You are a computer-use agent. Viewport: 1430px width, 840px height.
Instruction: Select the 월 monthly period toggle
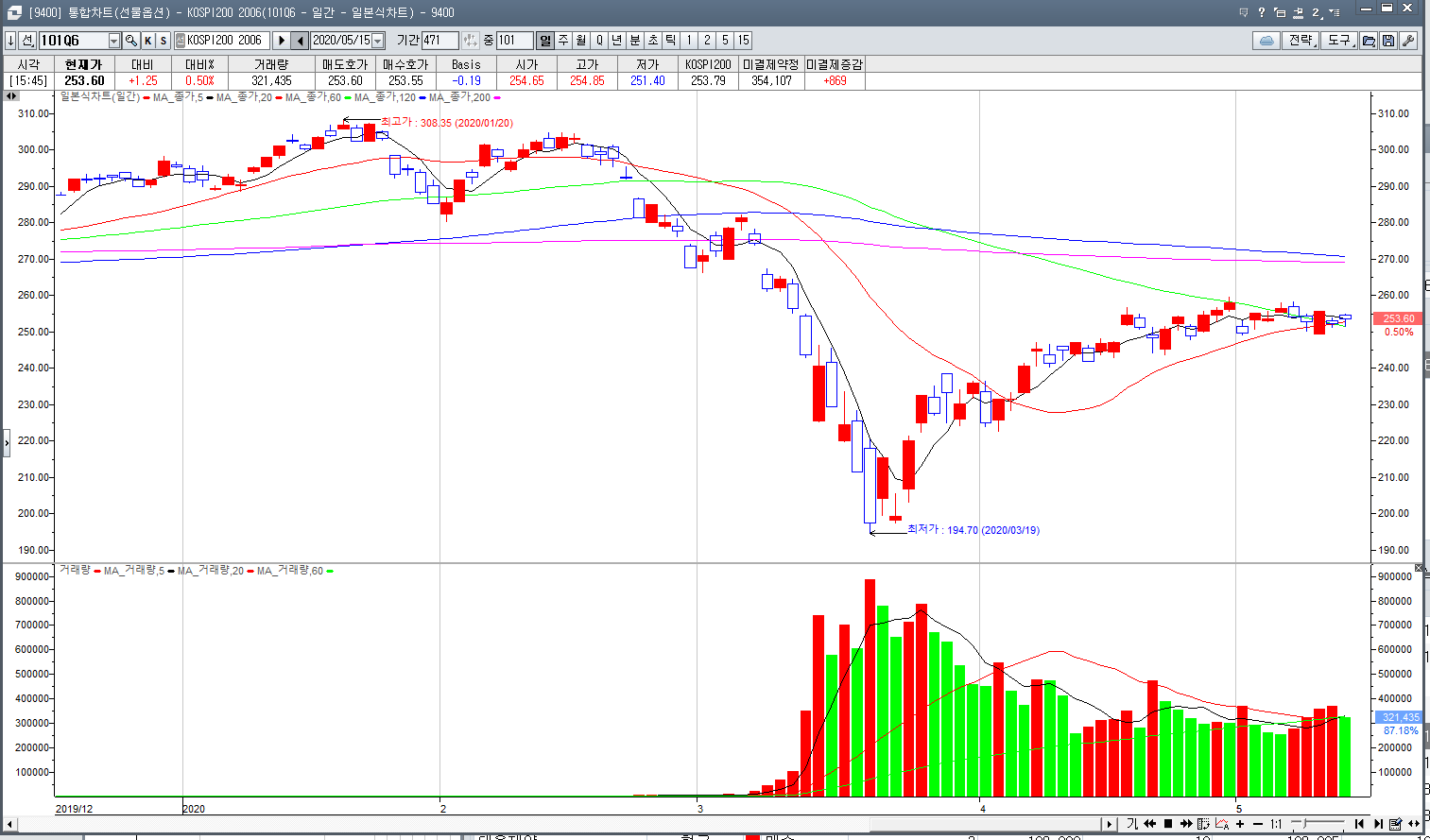click(581, 41)
